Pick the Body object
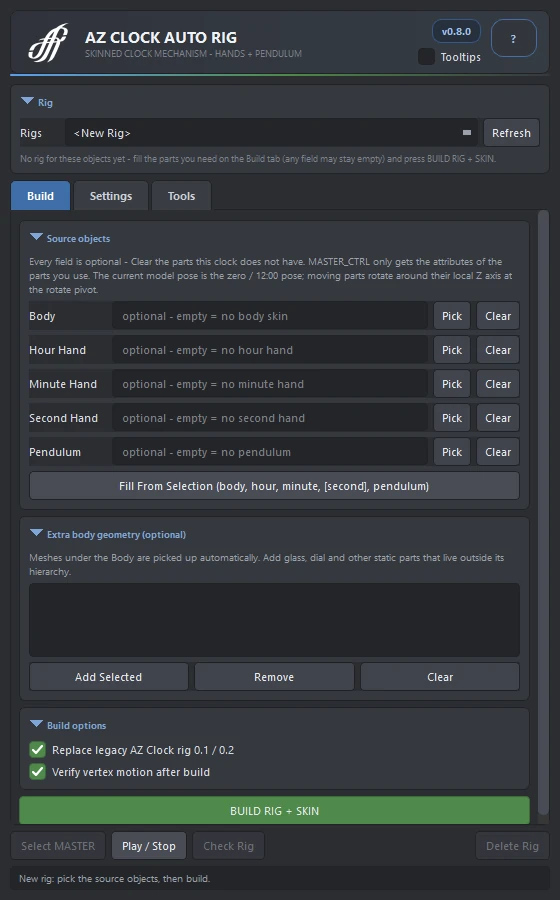Image resolution: width=560 pixels, height=900 pixels. 452,316
